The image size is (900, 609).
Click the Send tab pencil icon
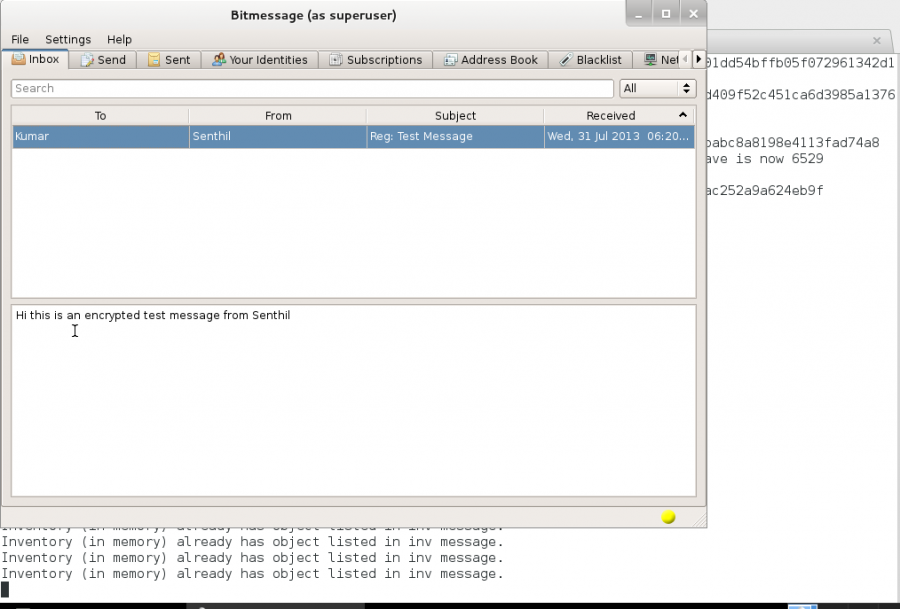click(87, 60)
